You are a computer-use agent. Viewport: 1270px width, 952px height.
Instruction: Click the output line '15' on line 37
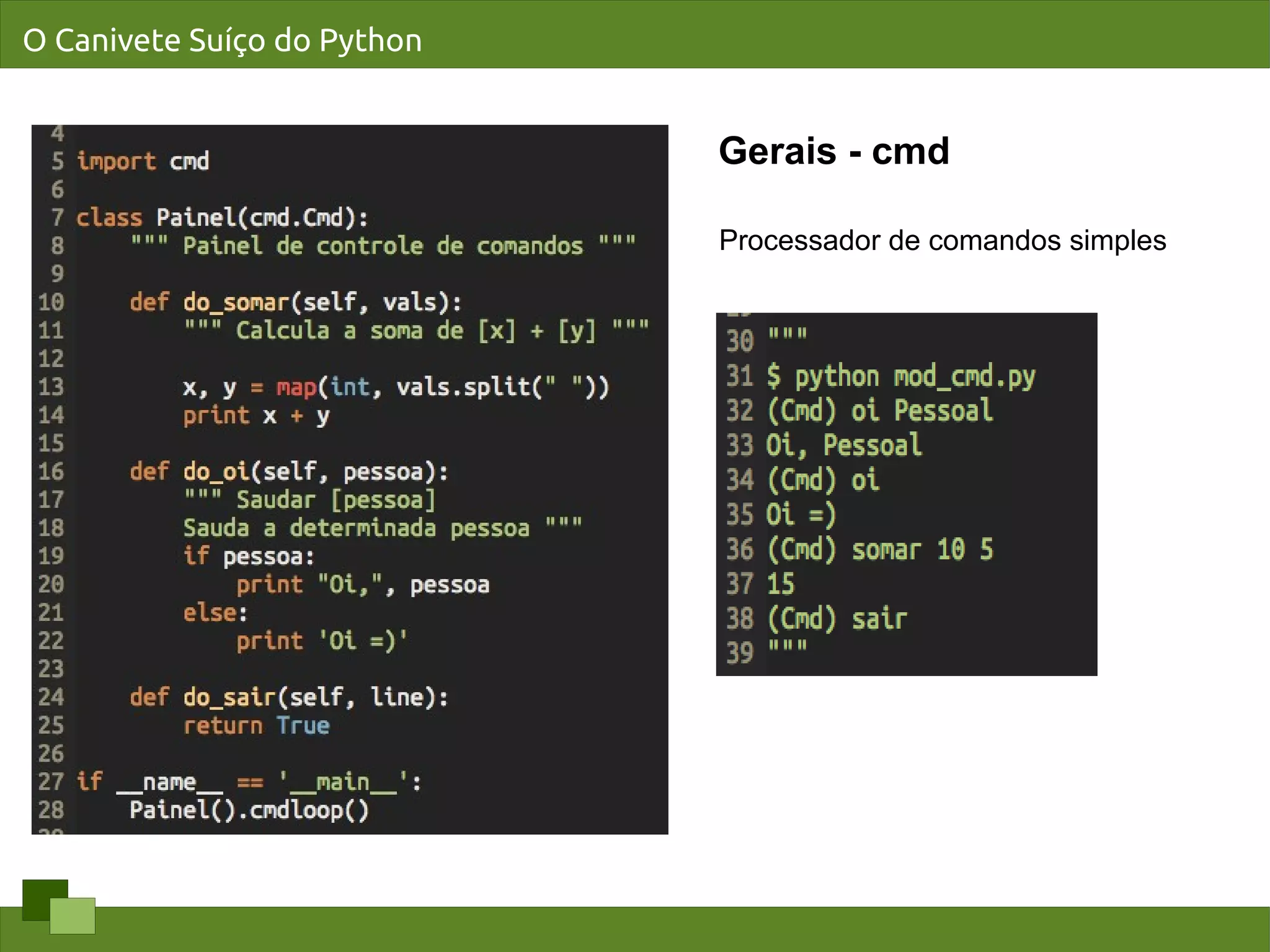click(x=780, y=584)
